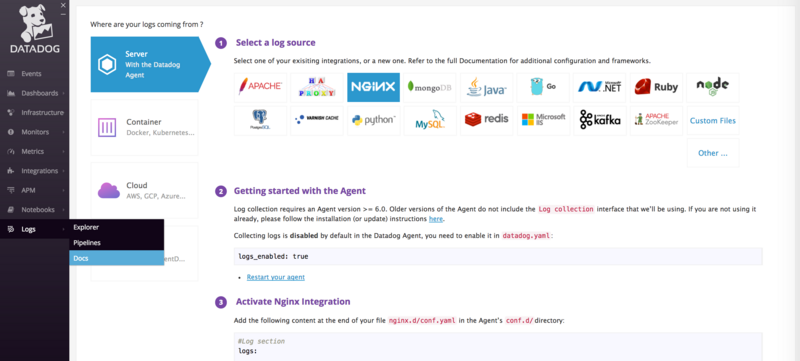Image resolution: width=800 pixels, height=361 pixels.
Task: Choose the PostgreSQL log source tile
Action: point(260,120)
